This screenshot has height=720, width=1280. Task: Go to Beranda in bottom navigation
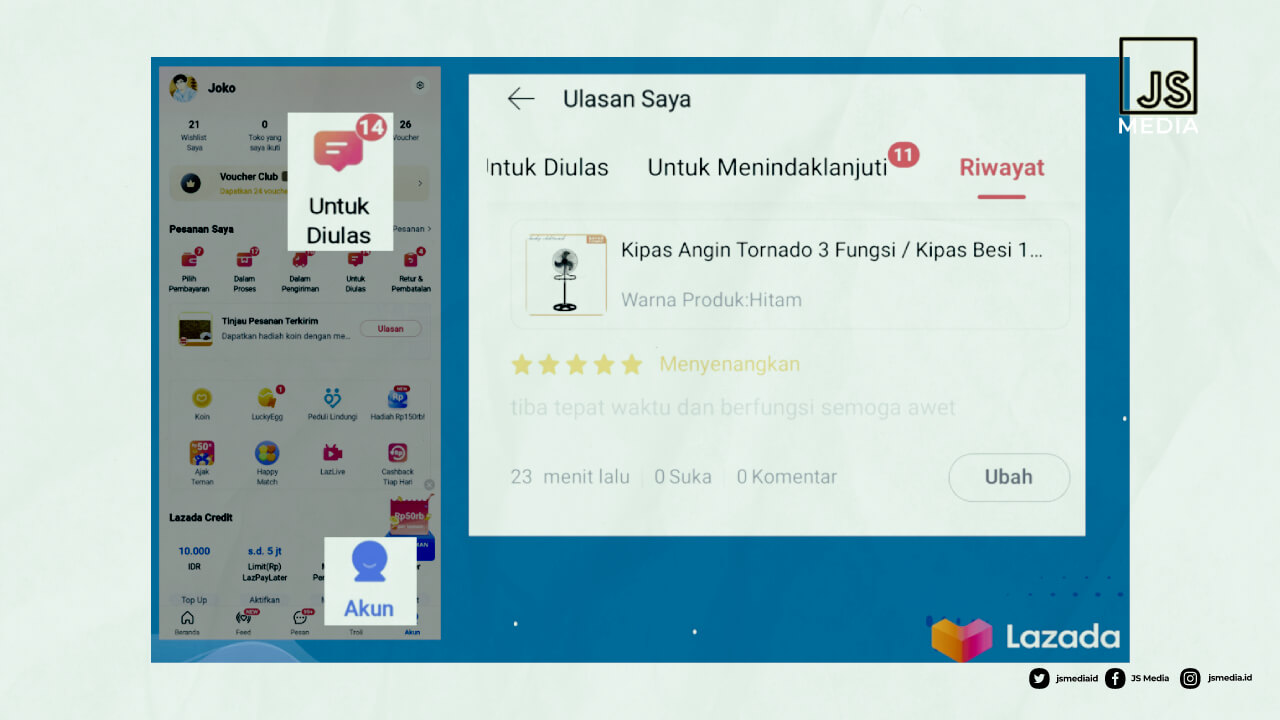click(x=187, y=623)
